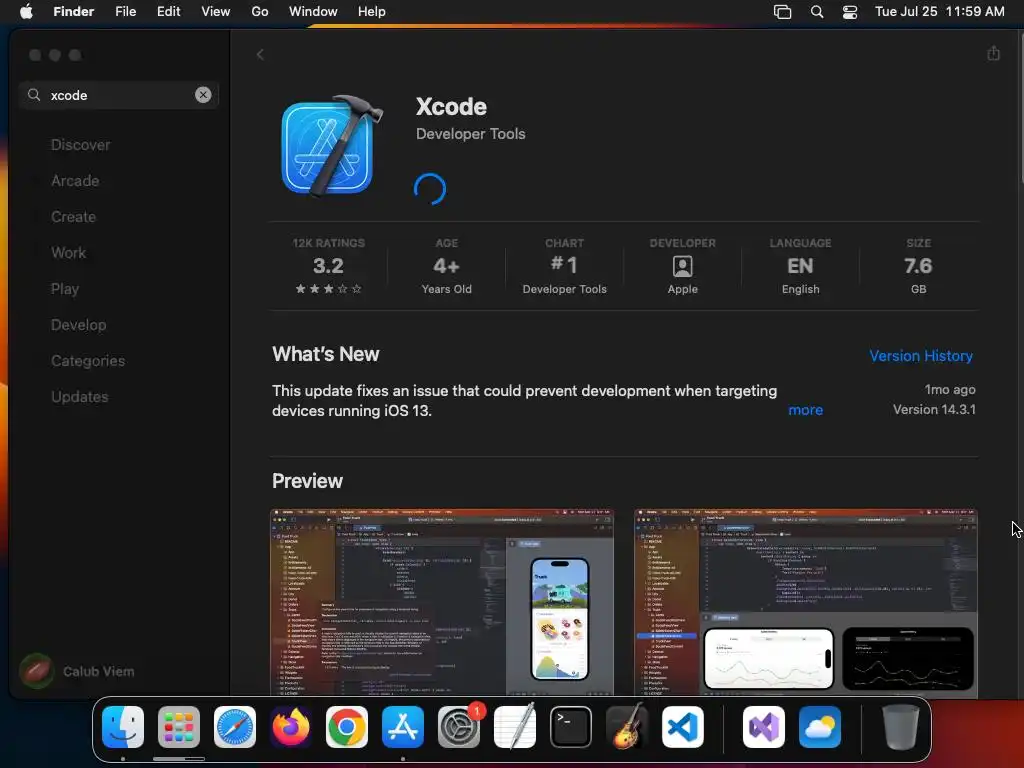The width and height of the screenshot is (1024, 768).
Task: Open Visual Studio Code from dock
Action: [x=683, y=727]
